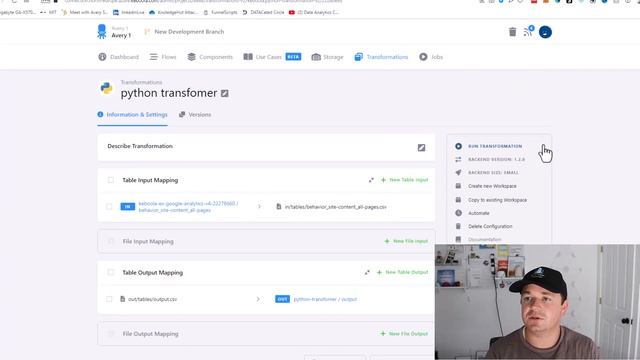Open Avery 1 project selector
The width and height of the screenshot is (640, 360).
[121, 32]
